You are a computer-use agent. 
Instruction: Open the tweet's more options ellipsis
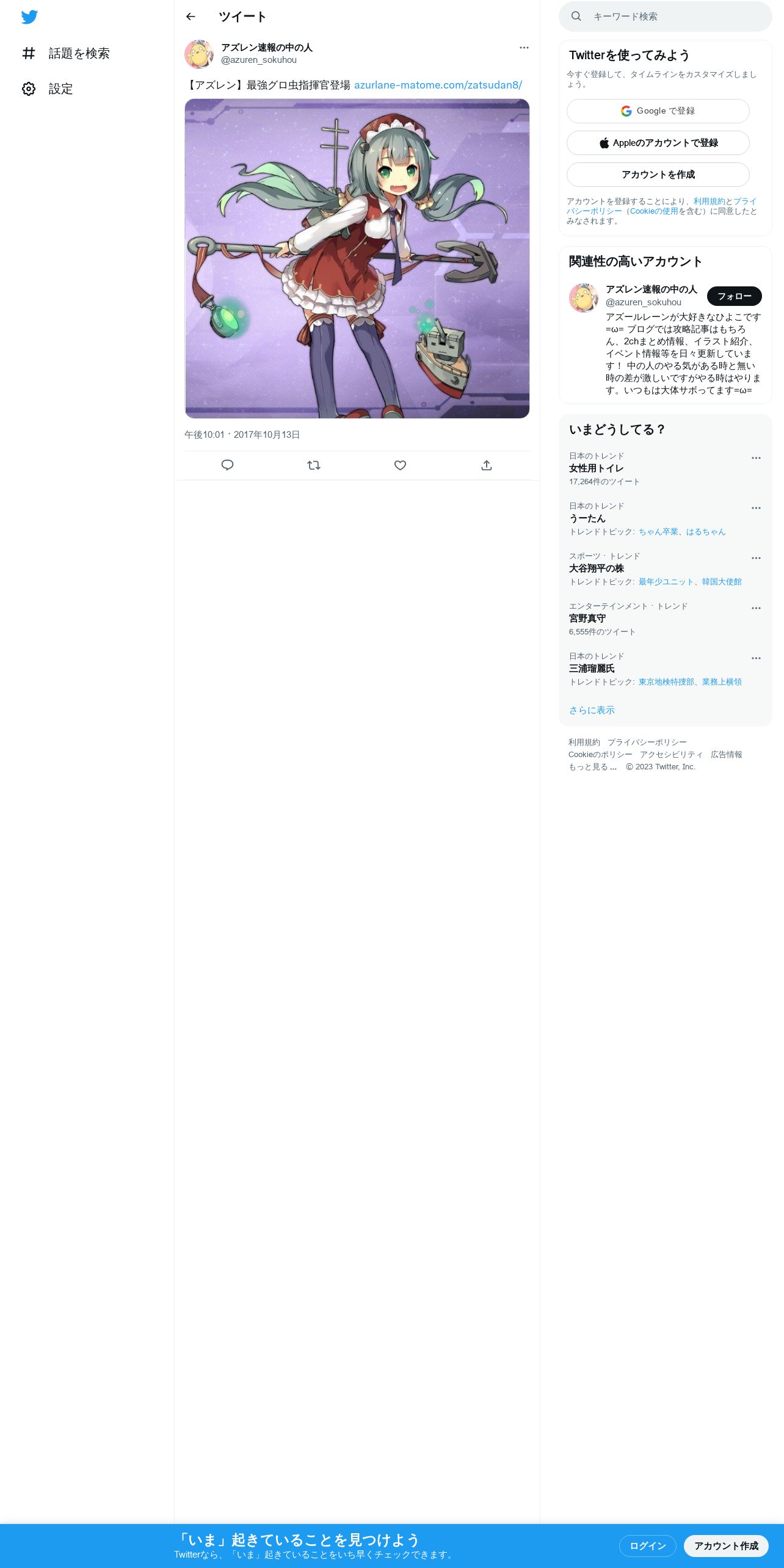(524, 48)
